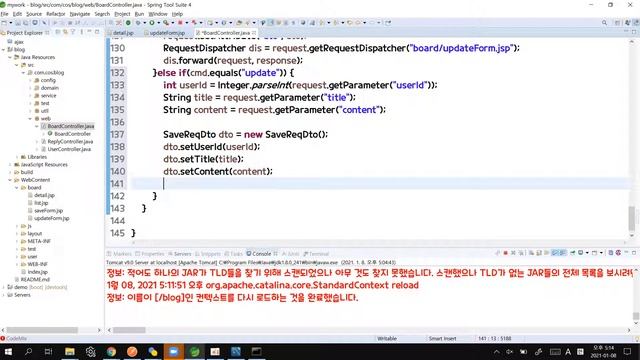This screenshot has height=360, width=640.
Task: Expand the config package
Action: pyautogui.click(x=30, y=80)
